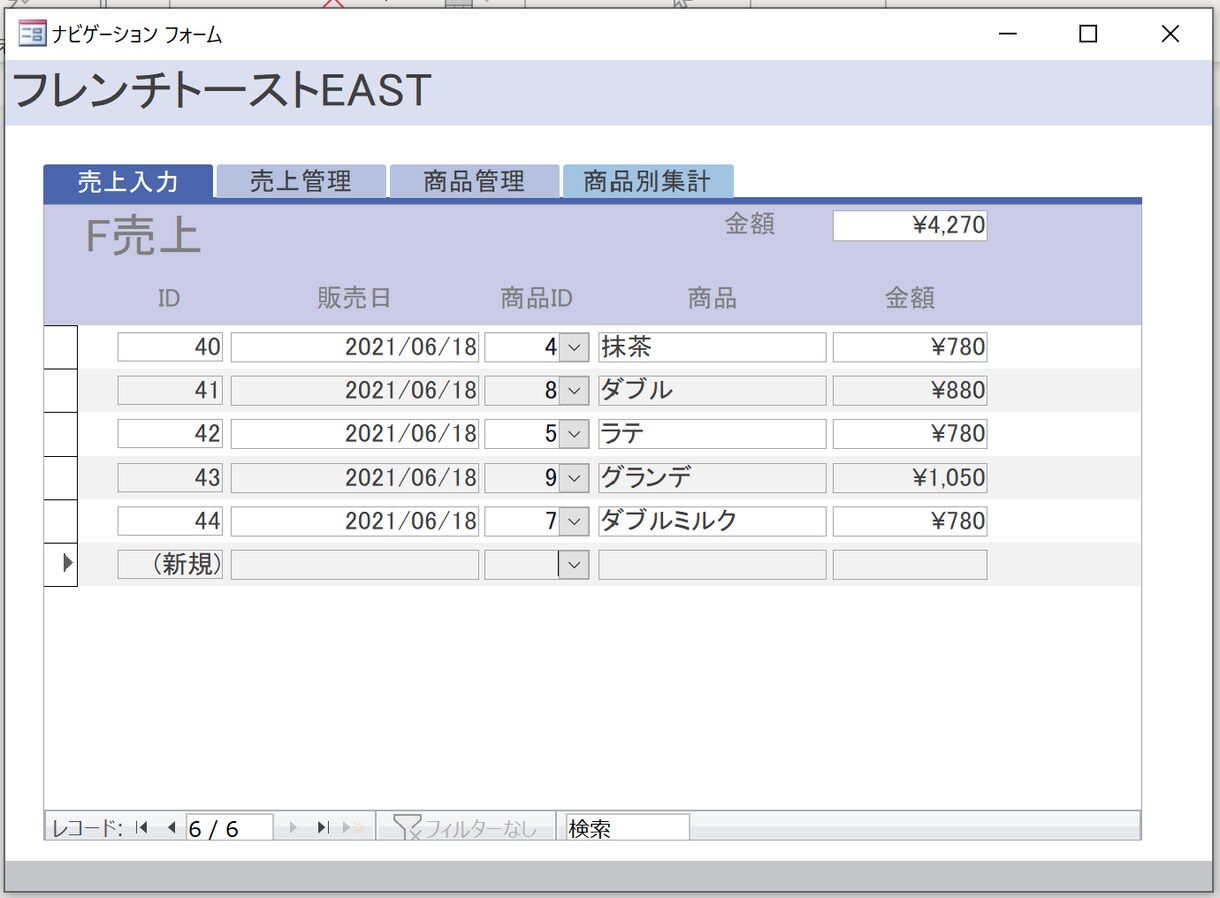
Task: Click 商品 field 抹茶
Action: pyautogui.click(x=712, y=347)
